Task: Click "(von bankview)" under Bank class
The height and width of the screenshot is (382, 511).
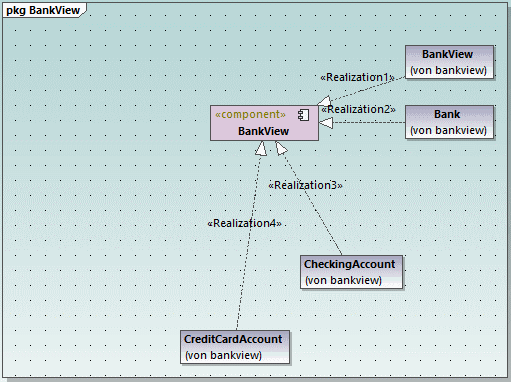Action: (448, 130)
